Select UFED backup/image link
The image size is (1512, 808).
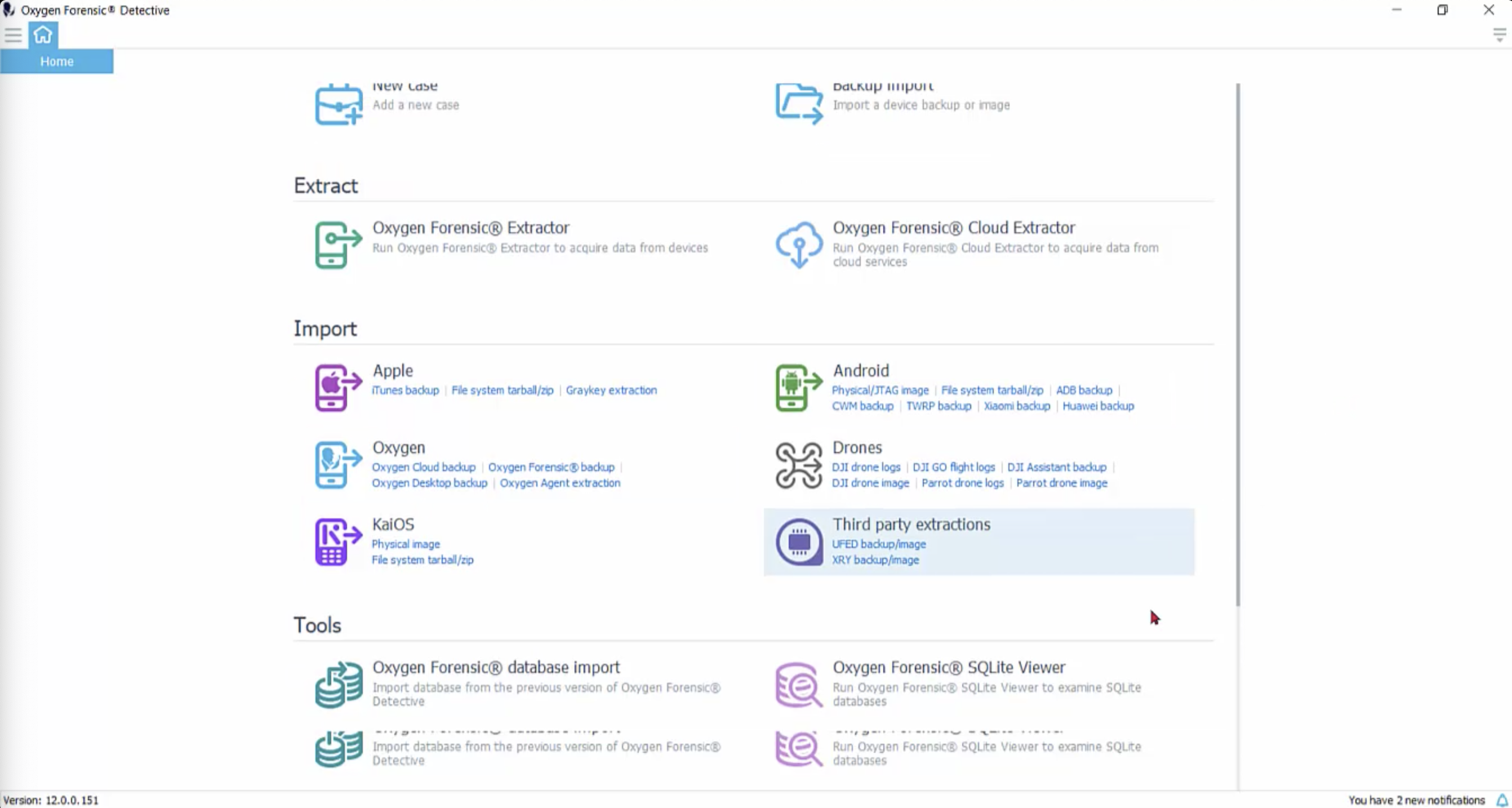point(879,544)
